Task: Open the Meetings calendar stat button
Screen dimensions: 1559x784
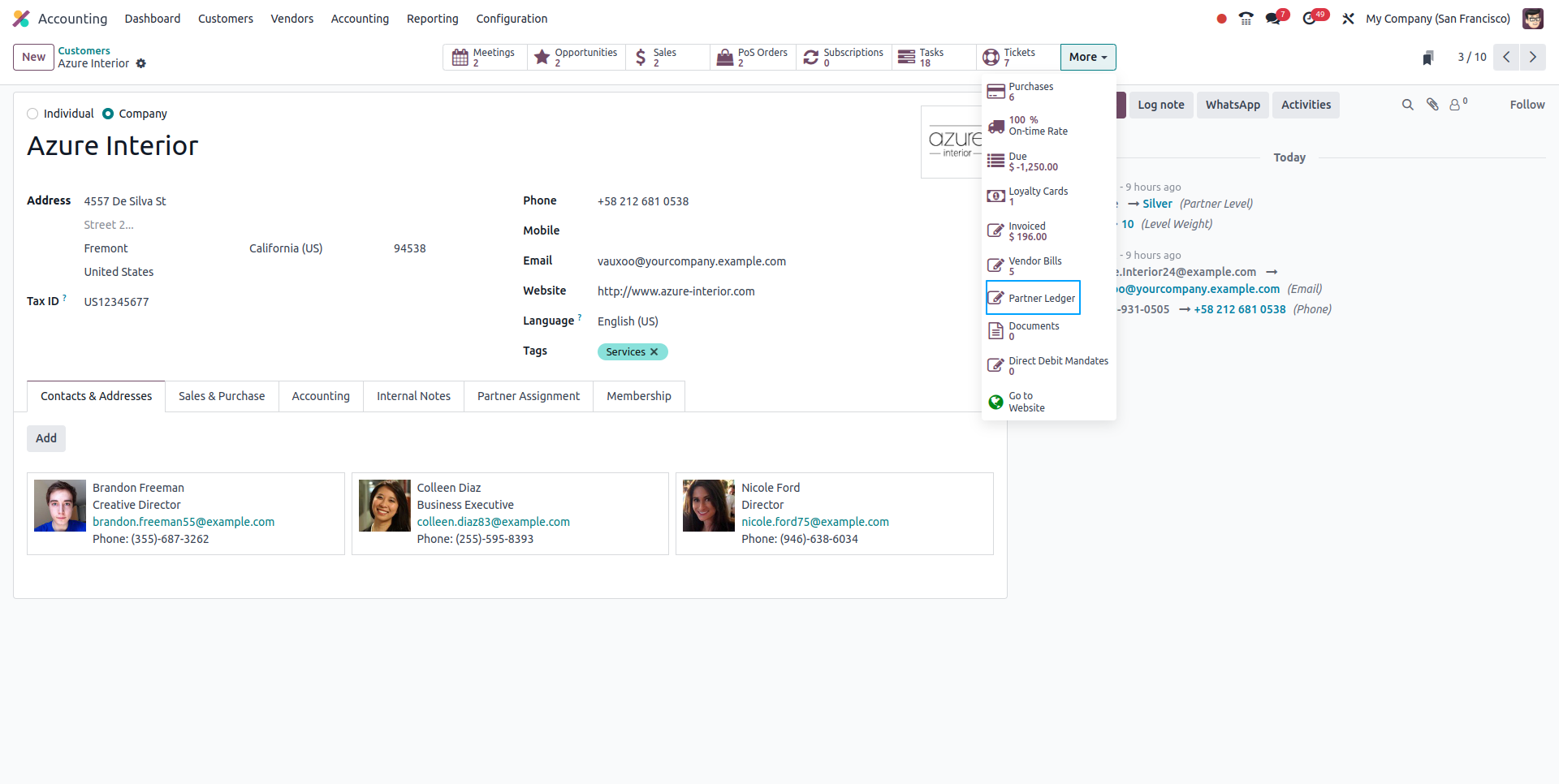Action: coord(485,57)
